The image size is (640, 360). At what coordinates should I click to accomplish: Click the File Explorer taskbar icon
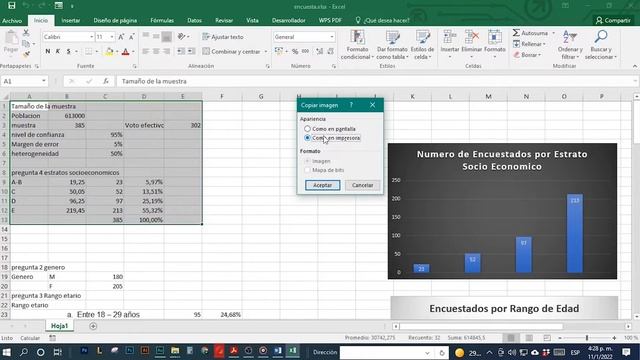pyautogui.click(x=175, y=351)
